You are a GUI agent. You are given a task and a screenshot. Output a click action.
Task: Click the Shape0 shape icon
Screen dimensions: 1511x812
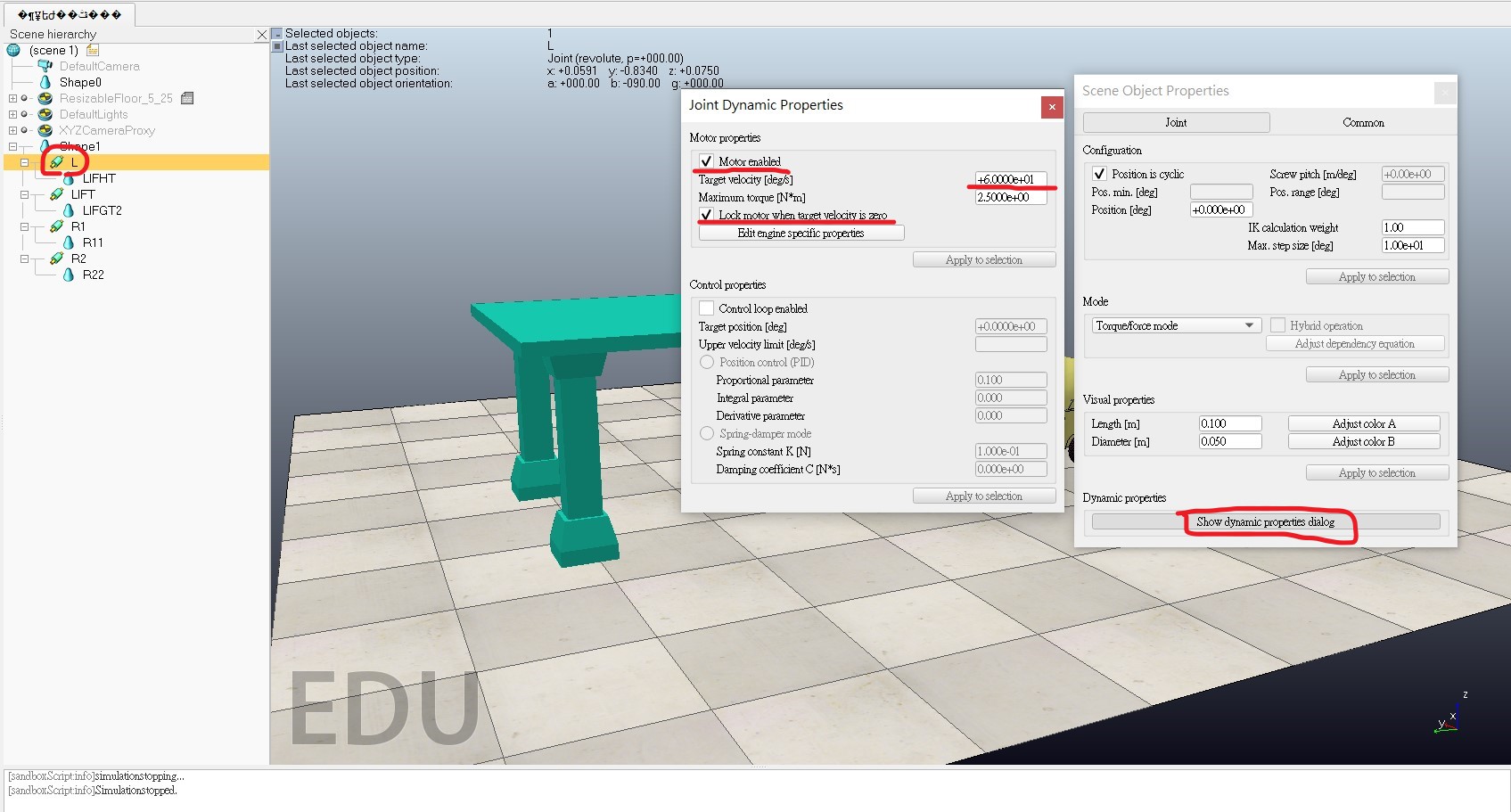tap(45, 82)
